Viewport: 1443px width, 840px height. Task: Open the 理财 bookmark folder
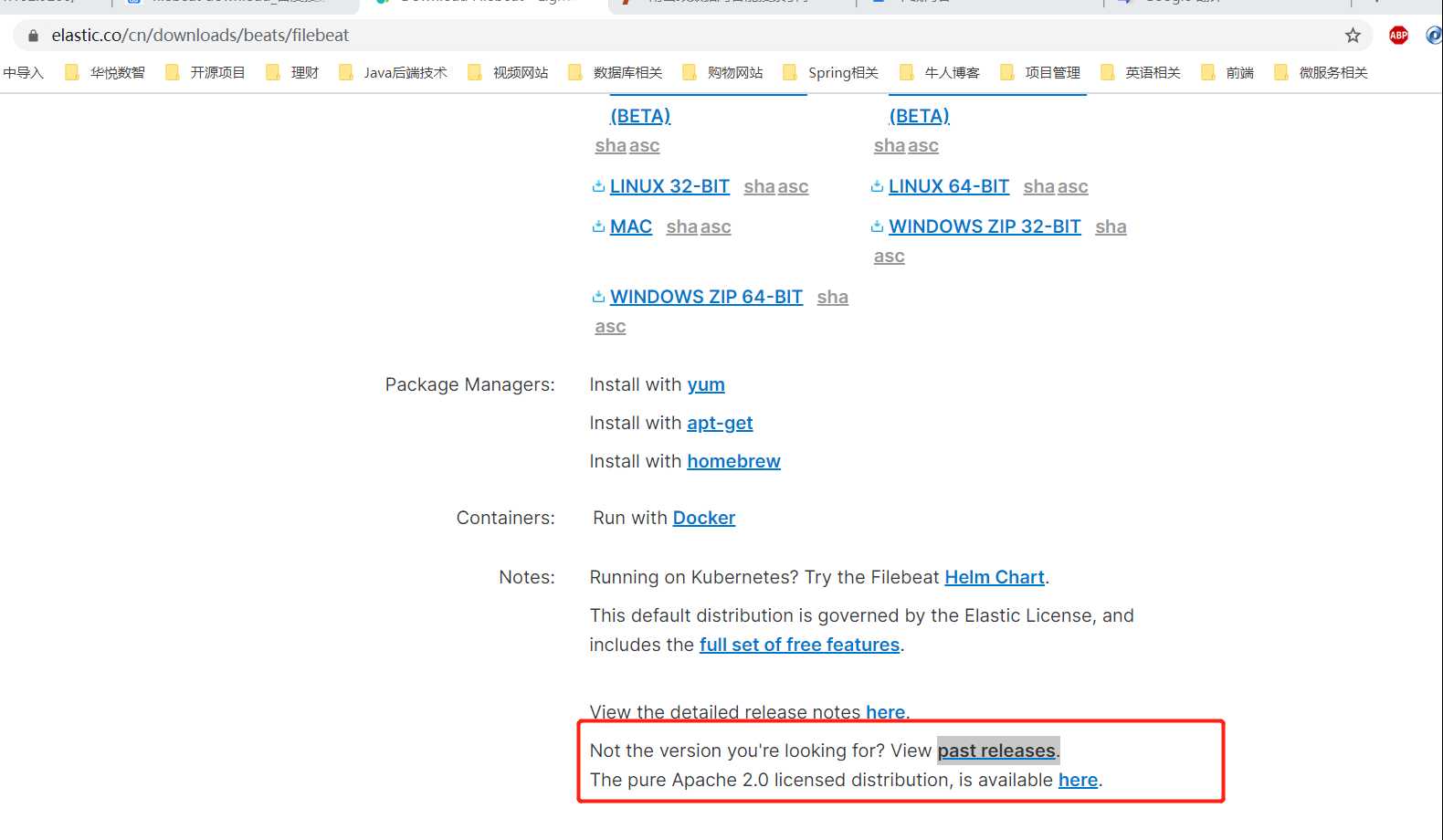click(292, 72)
